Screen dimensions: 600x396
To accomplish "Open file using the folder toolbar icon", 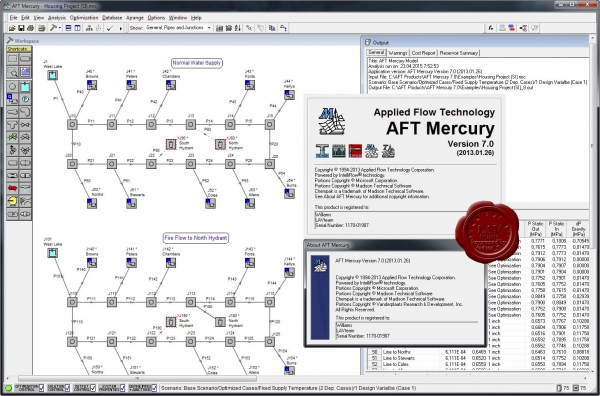I will pos(12,28).
